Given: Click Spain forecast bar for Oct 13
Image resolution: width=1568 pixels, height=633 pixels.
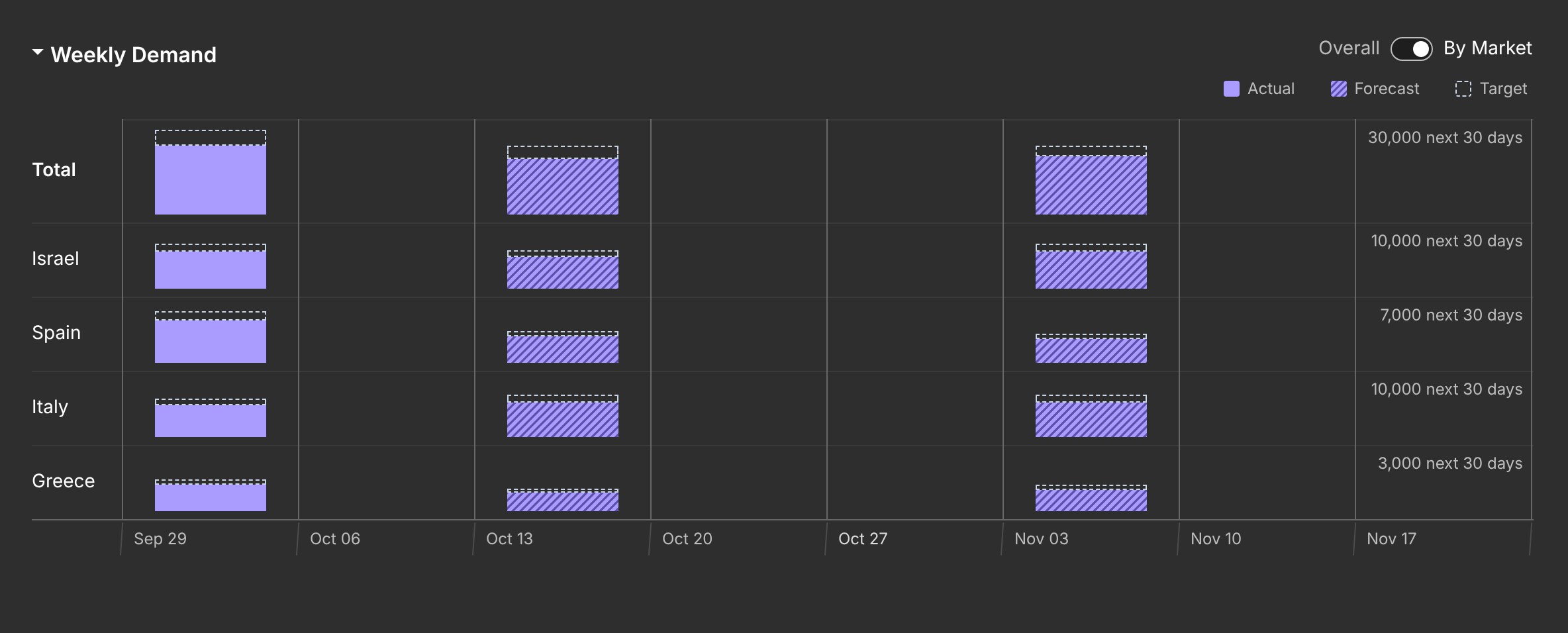Looking at the screenshot, I should [x=563, y=349].
